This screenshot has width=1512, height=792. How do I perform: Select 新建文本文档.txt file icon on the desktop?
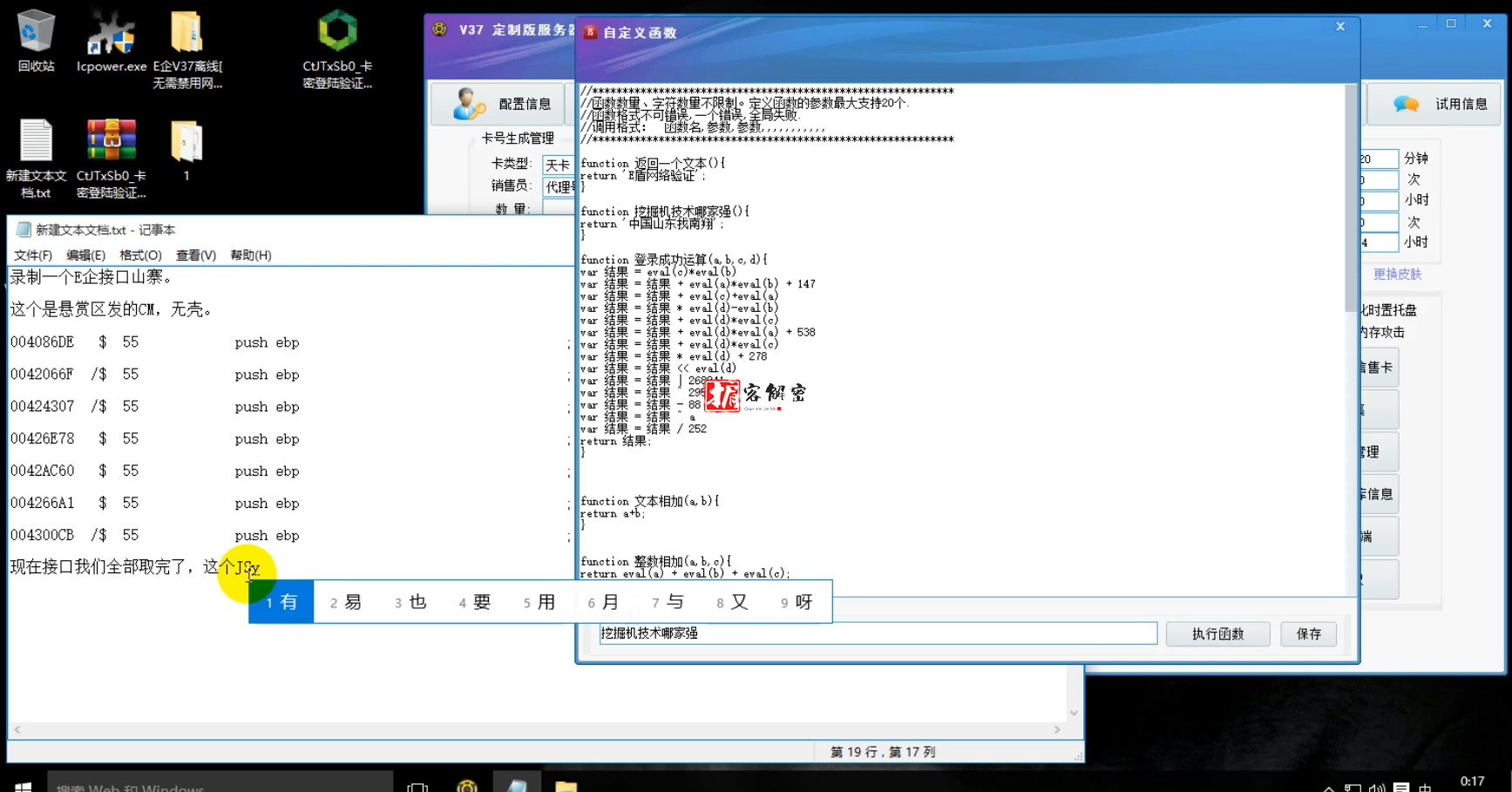click(36, 159)
